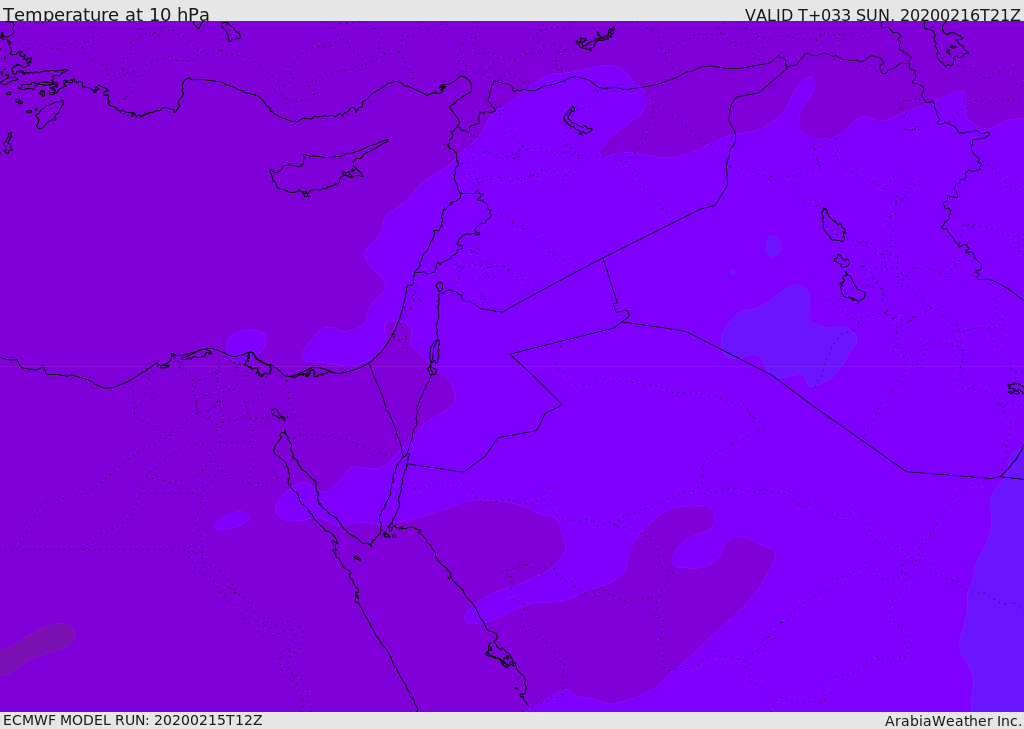Screen dimensions: 1024x729
Task: Click the 'VALID T+033 SUN. 20200216T21Z' label
Action: tap(882, 15)
